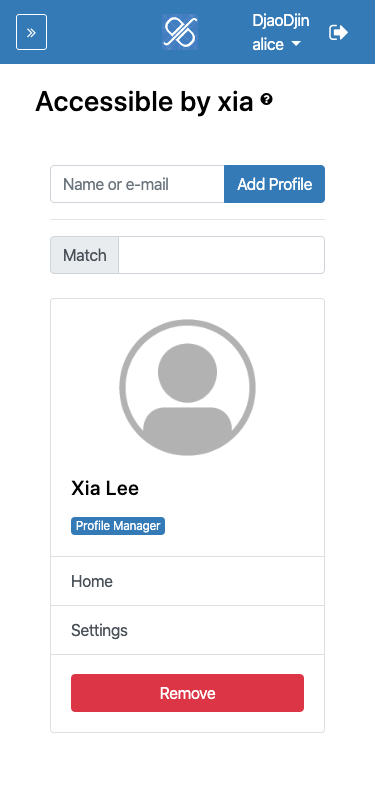
Task: Focus the Name or e-mail field
Action: coord(137,184)
